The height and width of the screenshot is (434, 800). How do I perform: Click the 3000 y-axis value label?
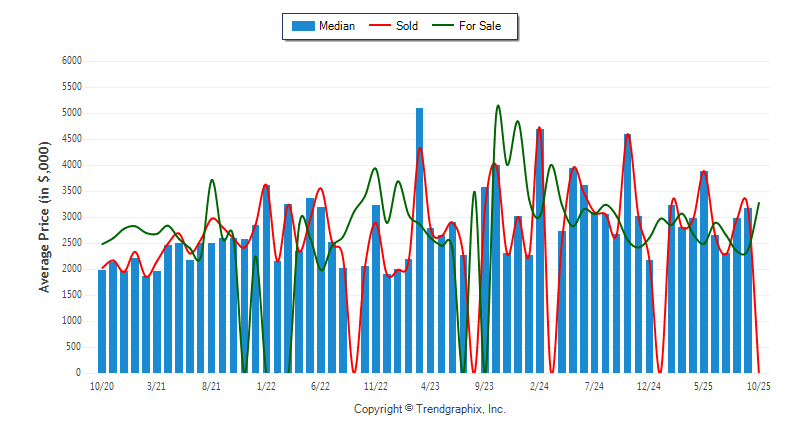click(71, 217)
